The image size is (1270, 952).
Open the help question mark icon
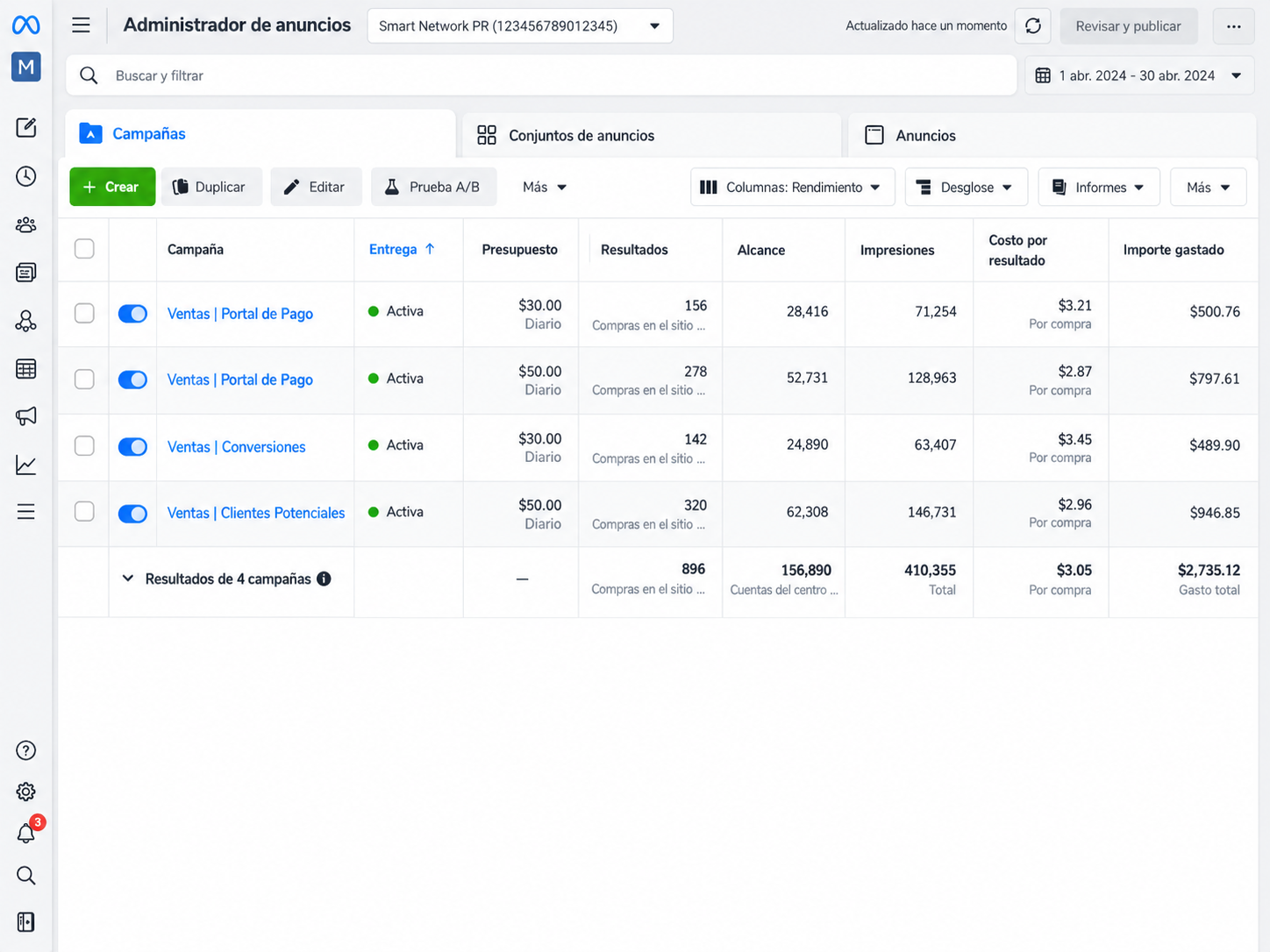click(x=26, y=750)
